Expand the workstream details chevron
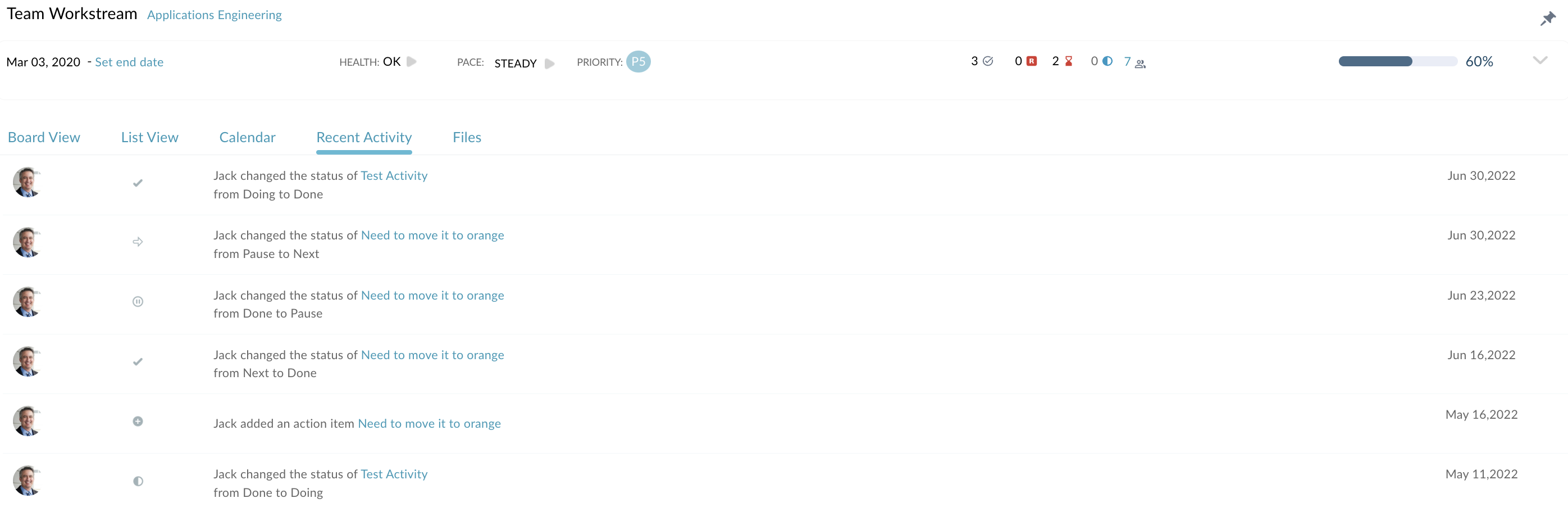This screenshot has width=1568, height=507. click(1539, 60)
